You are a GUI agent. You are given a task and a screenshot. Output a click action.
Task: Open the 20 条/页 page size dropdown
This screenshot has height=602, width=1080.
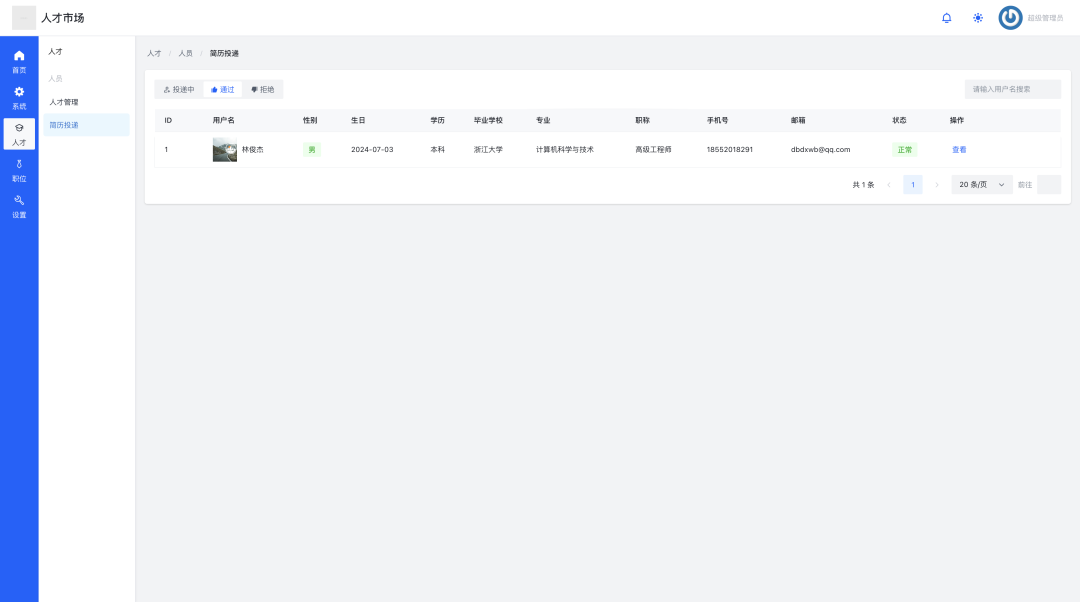(981, 185)
